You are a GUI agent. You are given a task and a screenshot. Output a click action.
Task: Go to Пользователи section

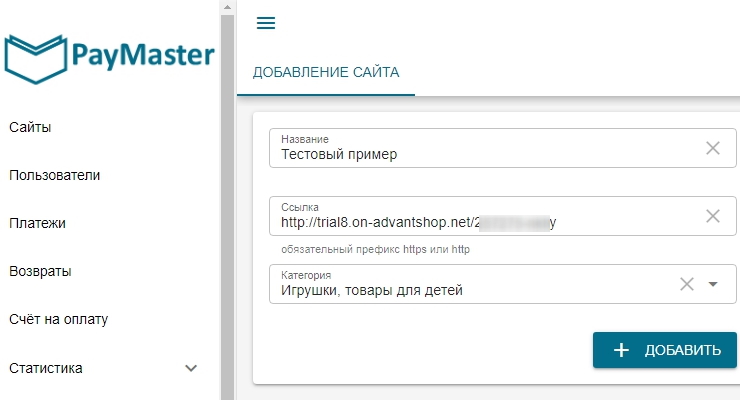tap(54, 175)
